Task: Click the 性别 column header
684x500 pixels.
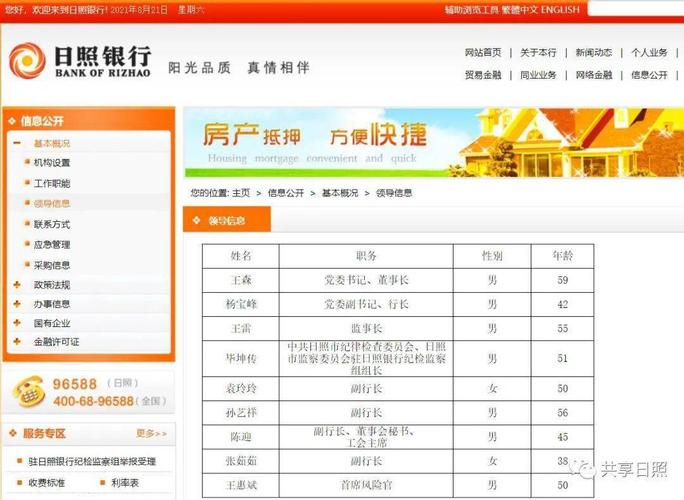Action: pos(492,256)
